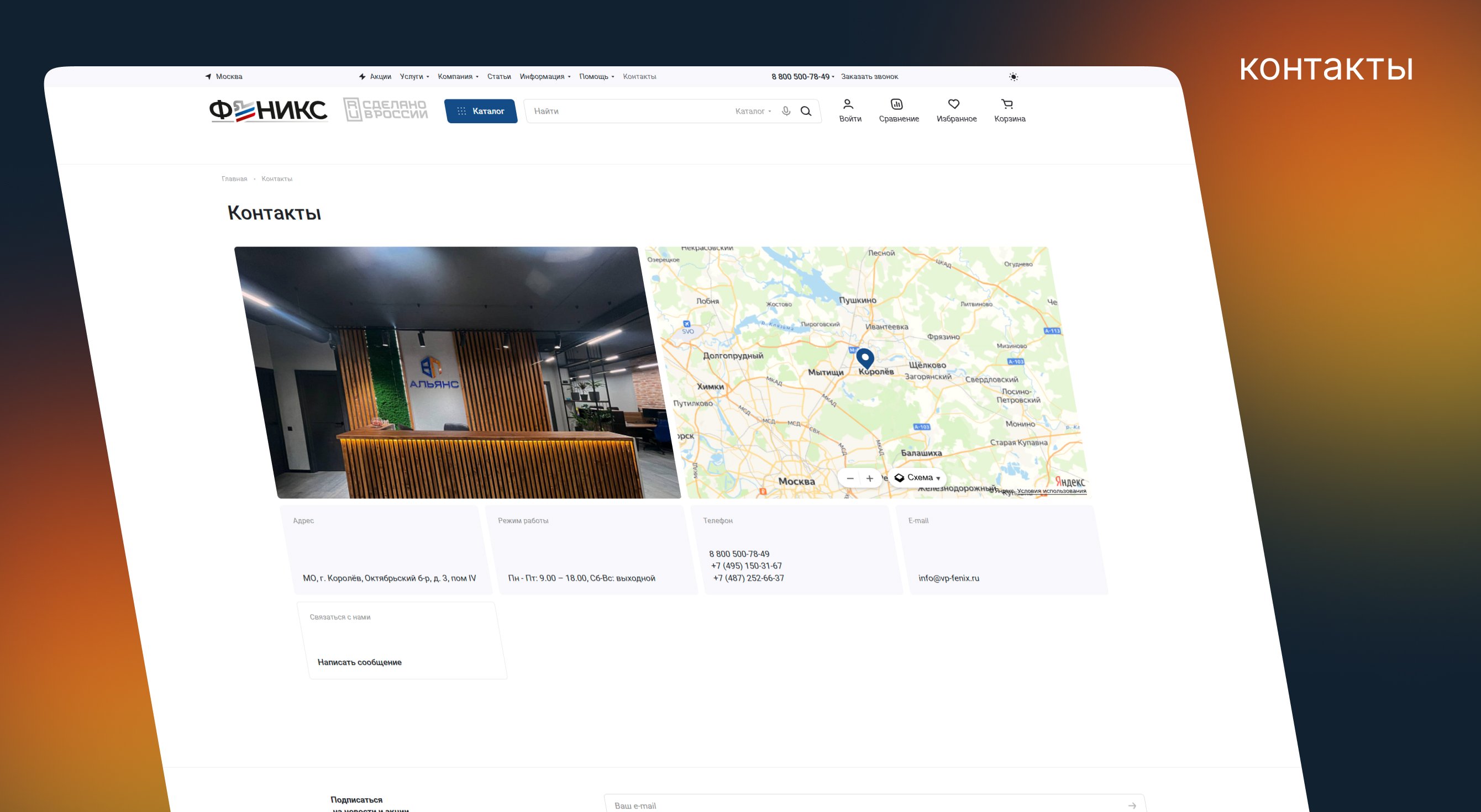Screen dimensions: 1481x812
Task: Zoom out the map with minus button
Action: pos(850,478)
